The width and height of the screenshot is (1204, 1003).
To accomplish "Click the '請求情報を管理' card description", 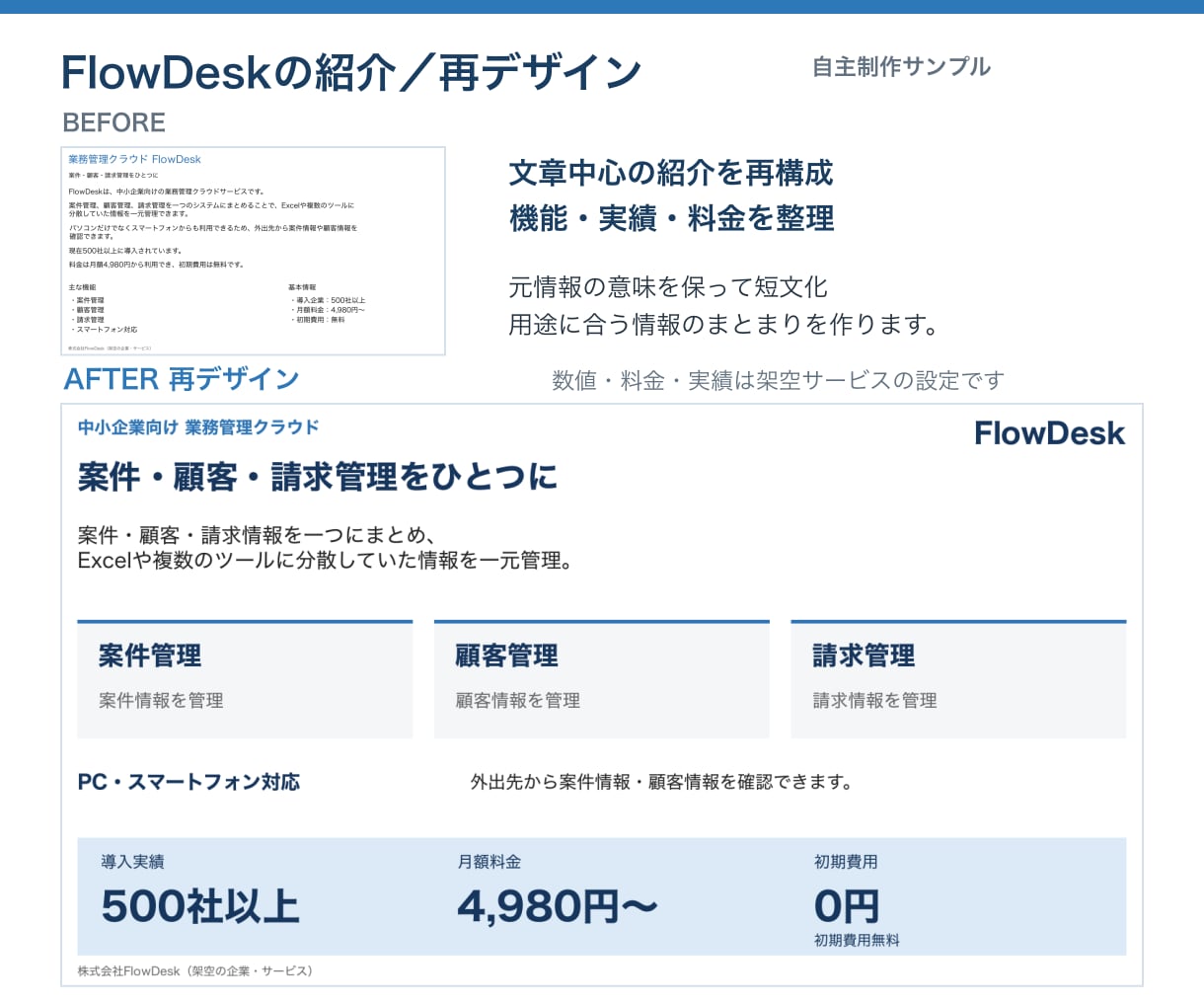I will point(874,700).
